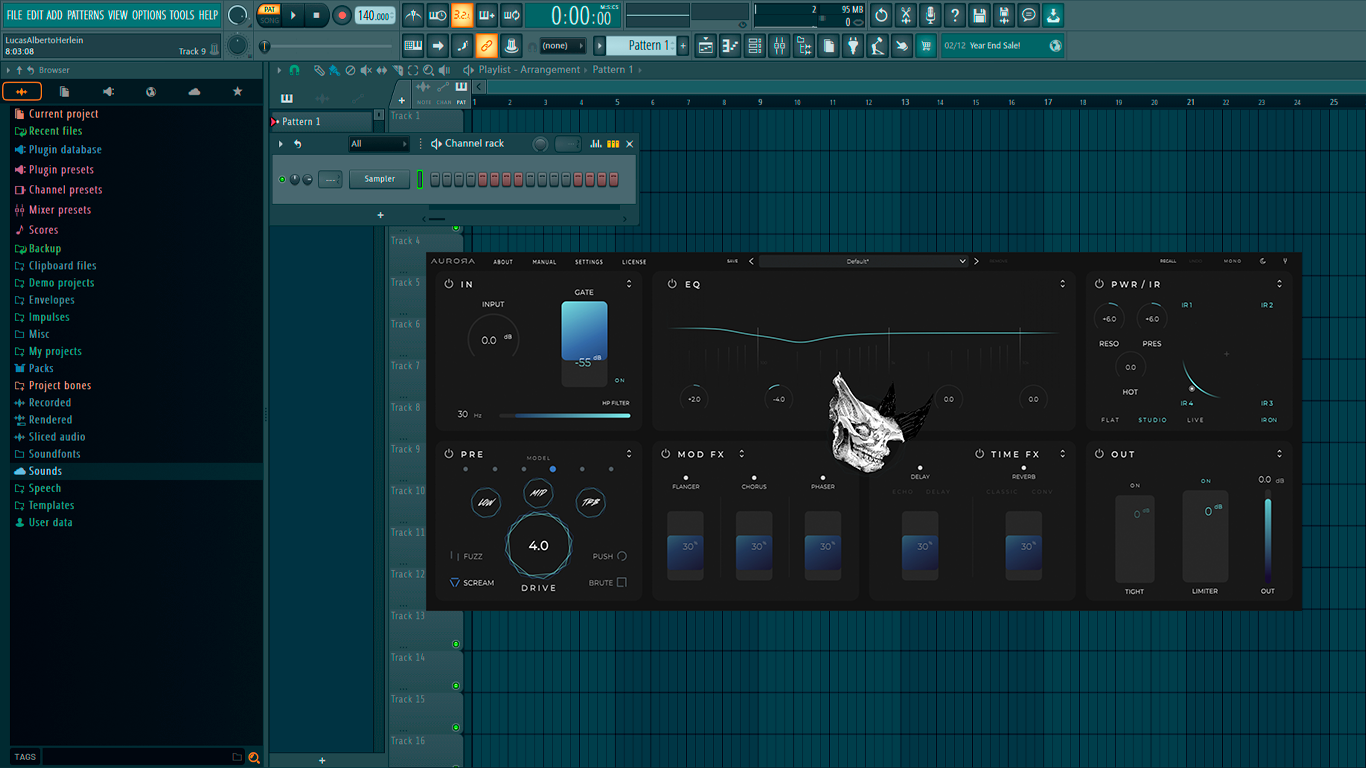Expand Mixer presets in browser

[x=60, y=210]
